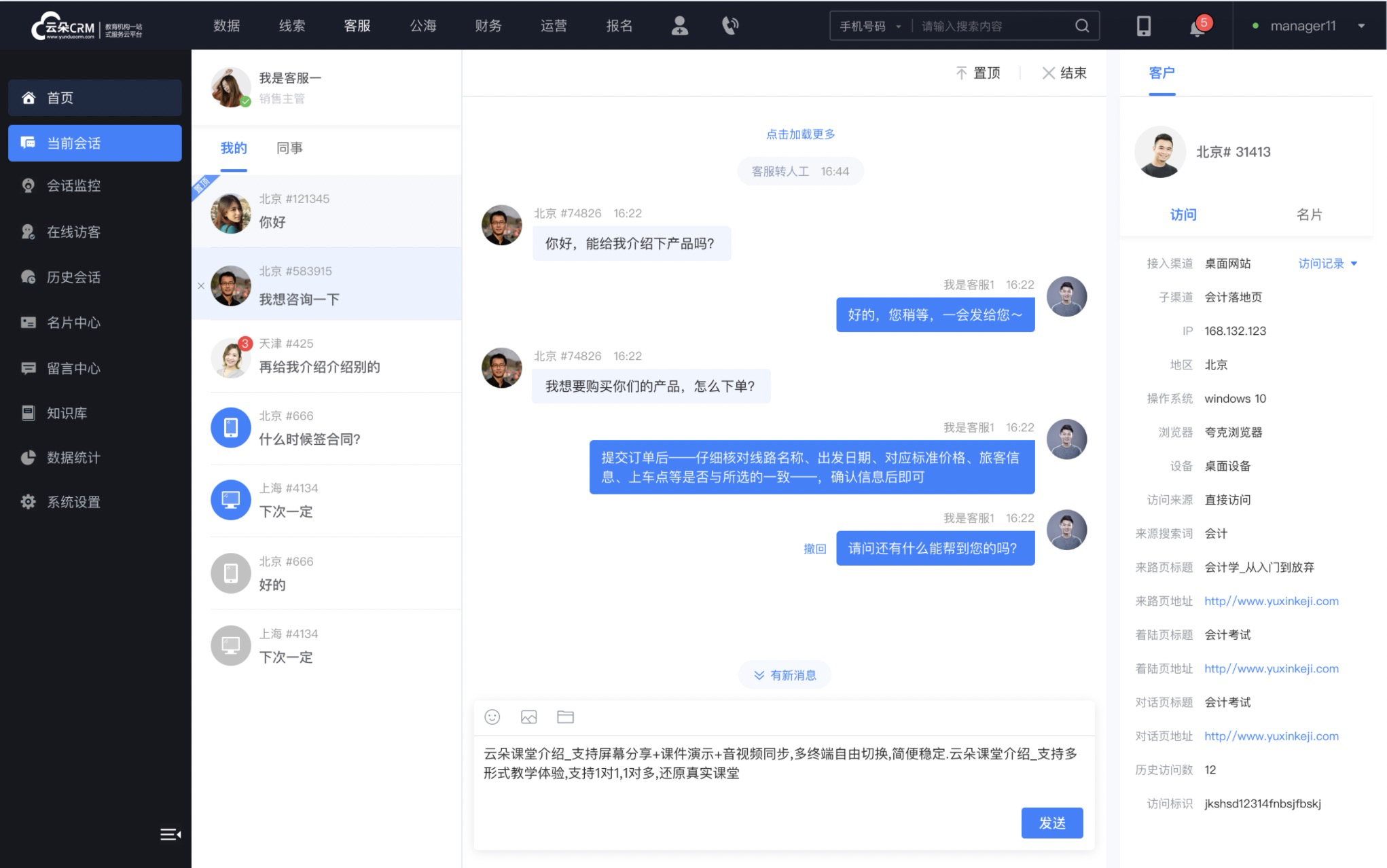Click the mobile device preview icon
Viewport: 1387px width, 868px height.
coord(1144,25)
